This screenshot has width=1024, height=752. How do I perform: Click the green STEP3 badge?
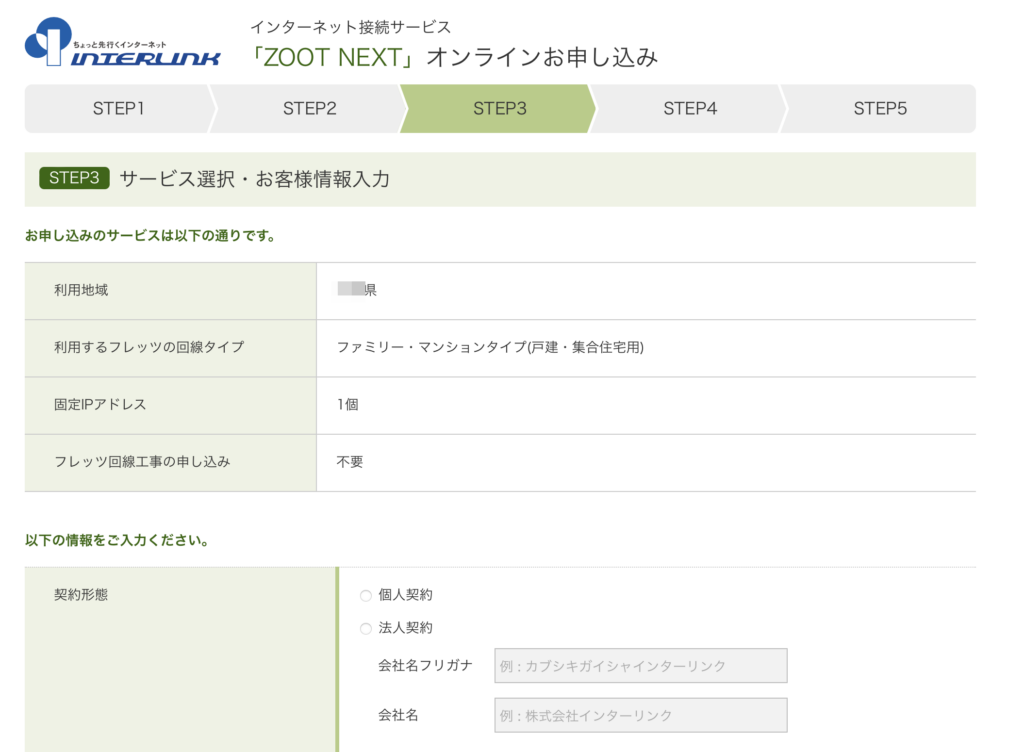pyautogui.click(x=74, y=178)
